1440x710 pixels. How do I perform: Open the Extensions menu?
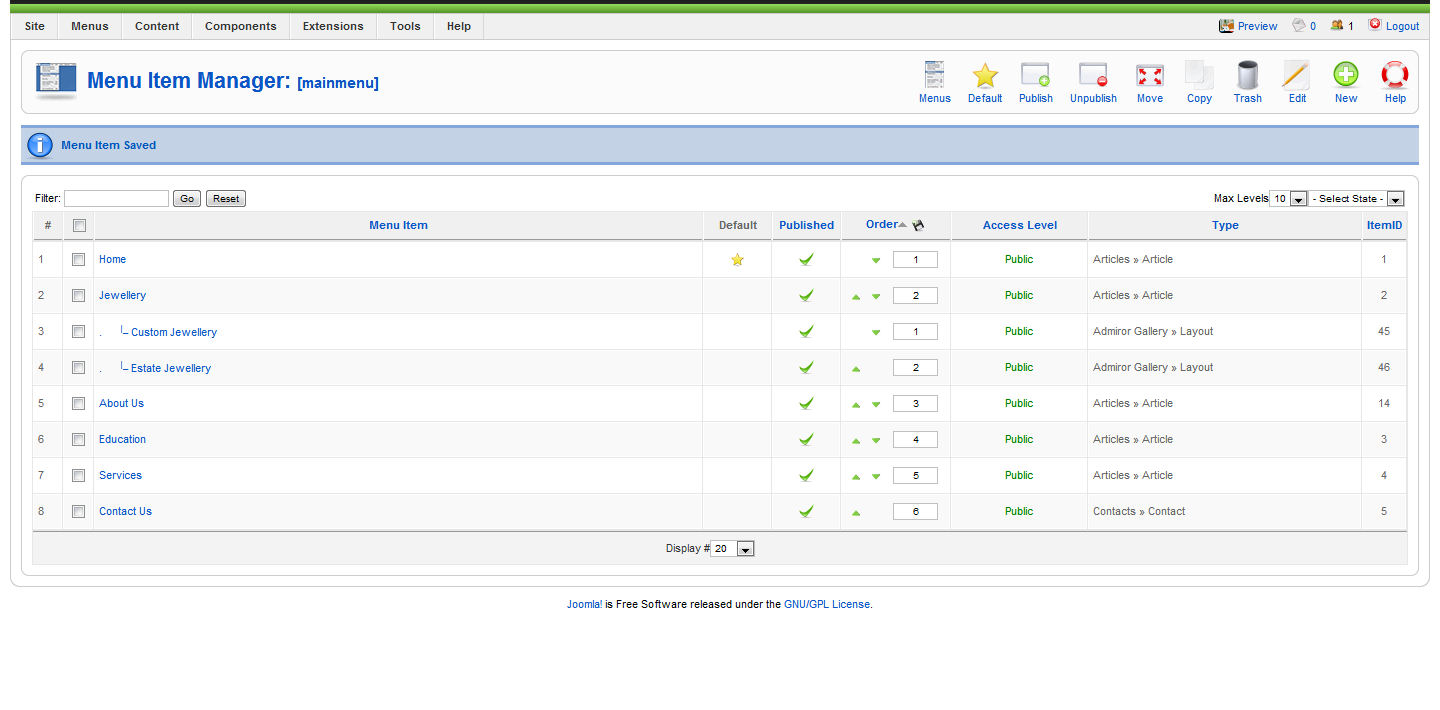(x=333, y=26)
